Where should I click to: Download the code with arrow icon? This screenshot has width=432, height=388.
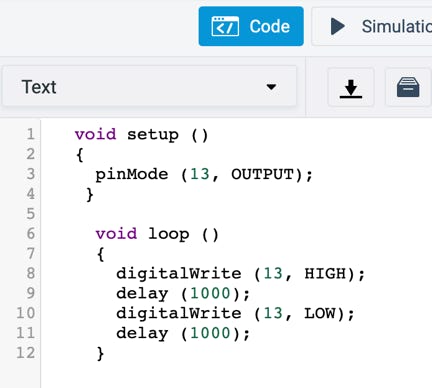[351, 88]
